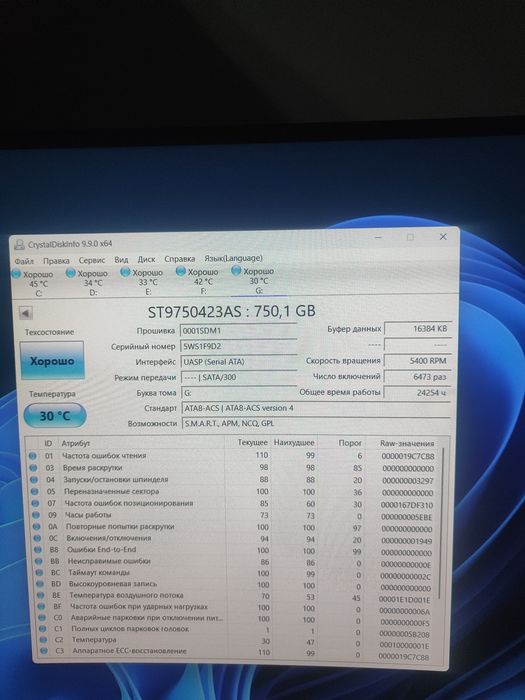Click status icon for Полных циклов парковок головок
The image size is (525, 700).
click(x=42, y=629)
